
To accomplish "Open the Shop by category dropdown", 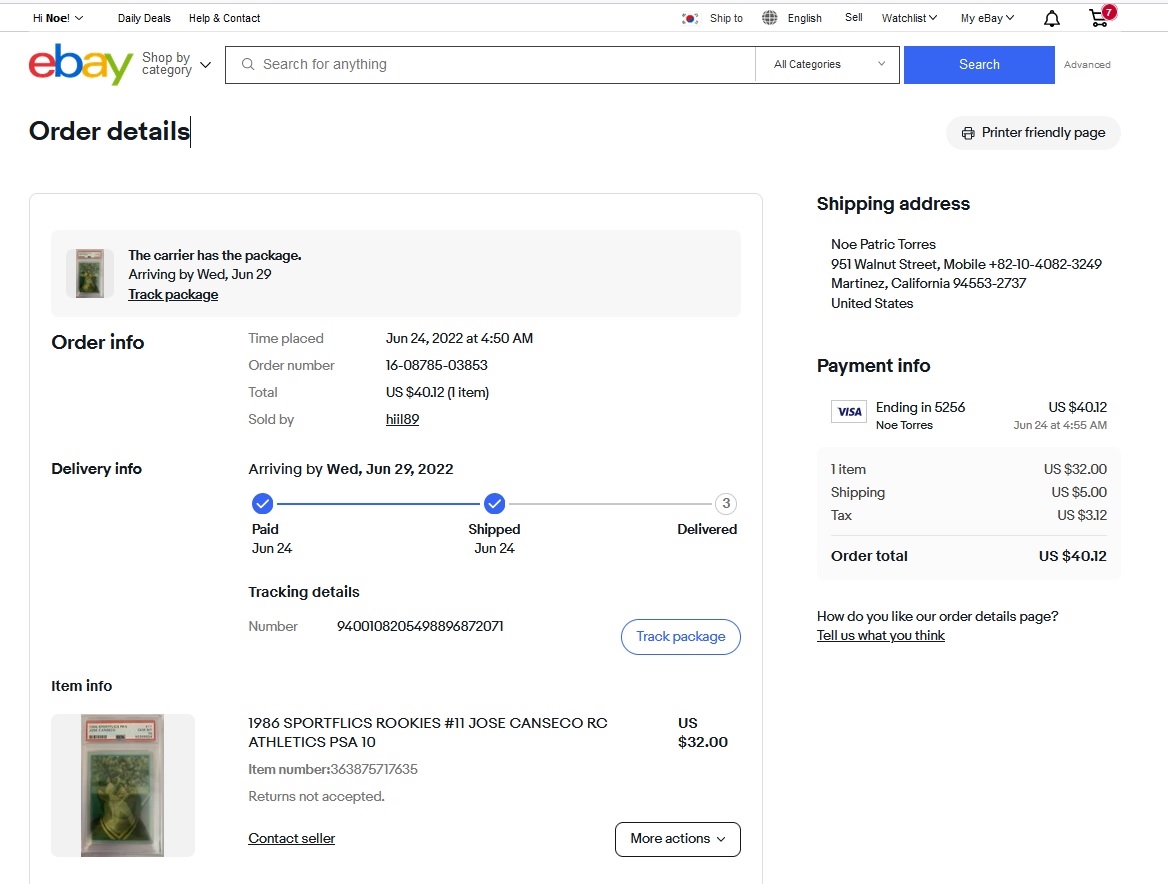I will (x=177, y=64).
